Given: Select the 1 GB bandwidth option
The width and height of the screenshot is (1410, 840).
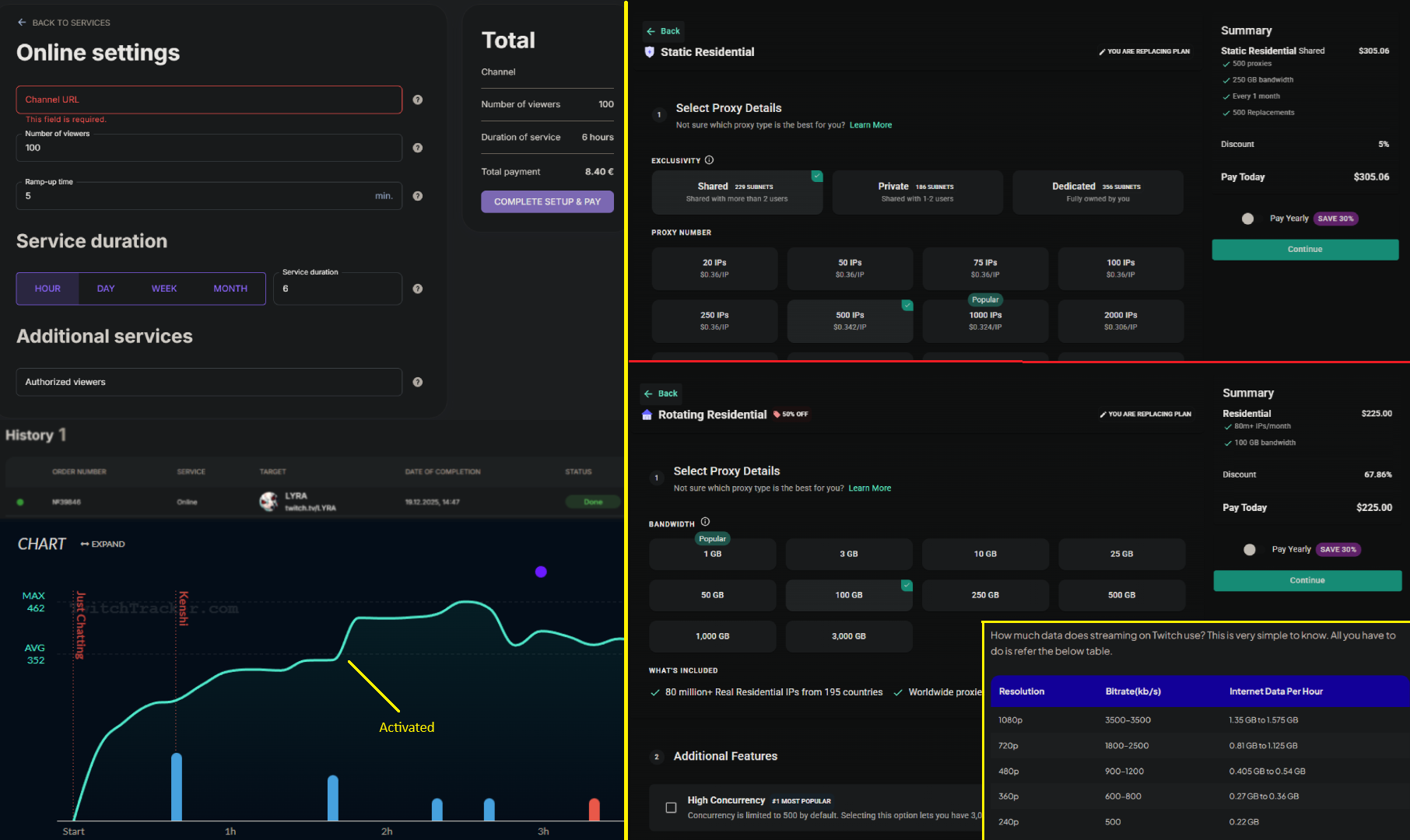Looking at the screenshot, I should point(713,554).
